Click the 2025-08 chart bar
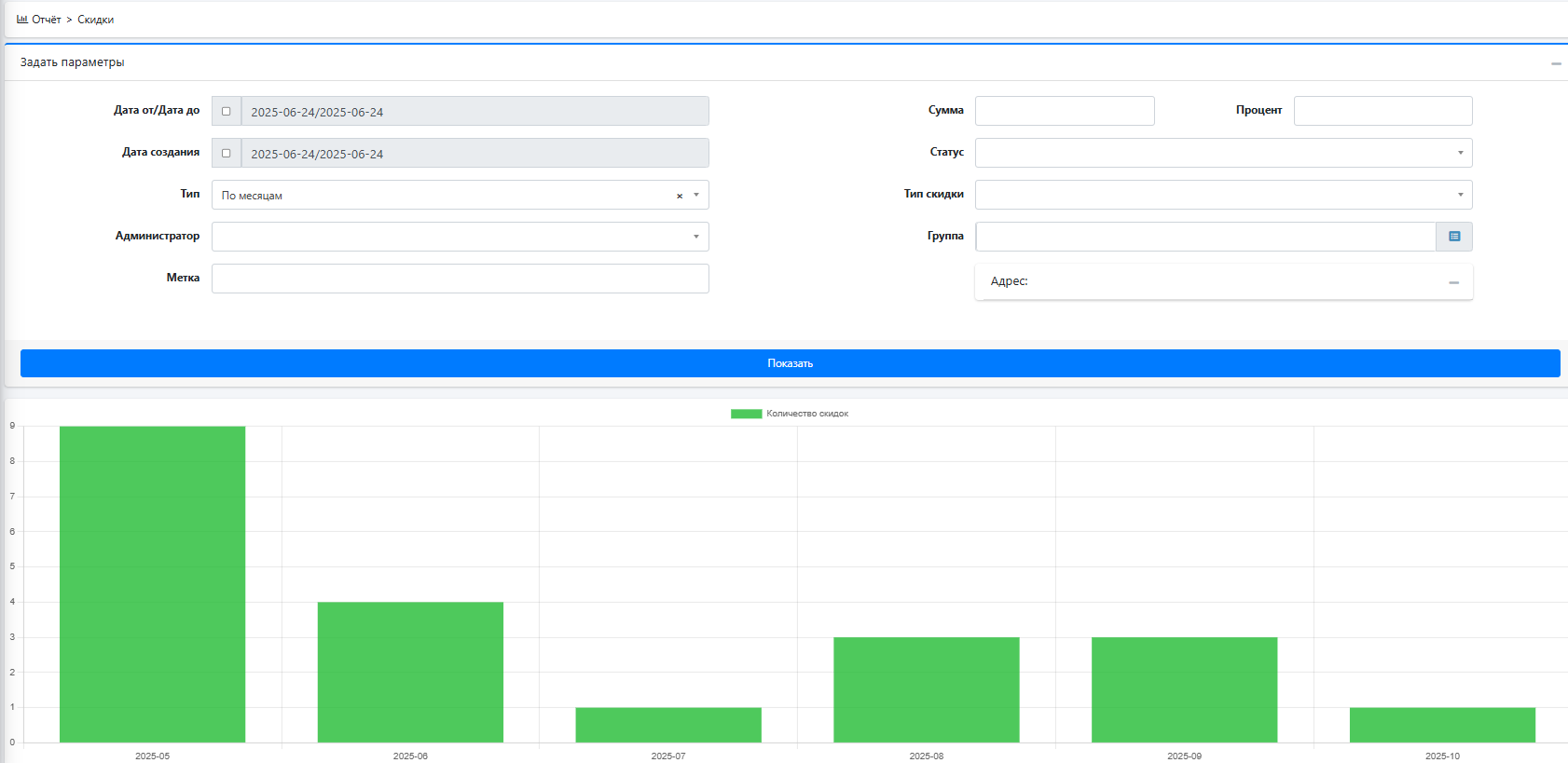 (x=926, y=689)
